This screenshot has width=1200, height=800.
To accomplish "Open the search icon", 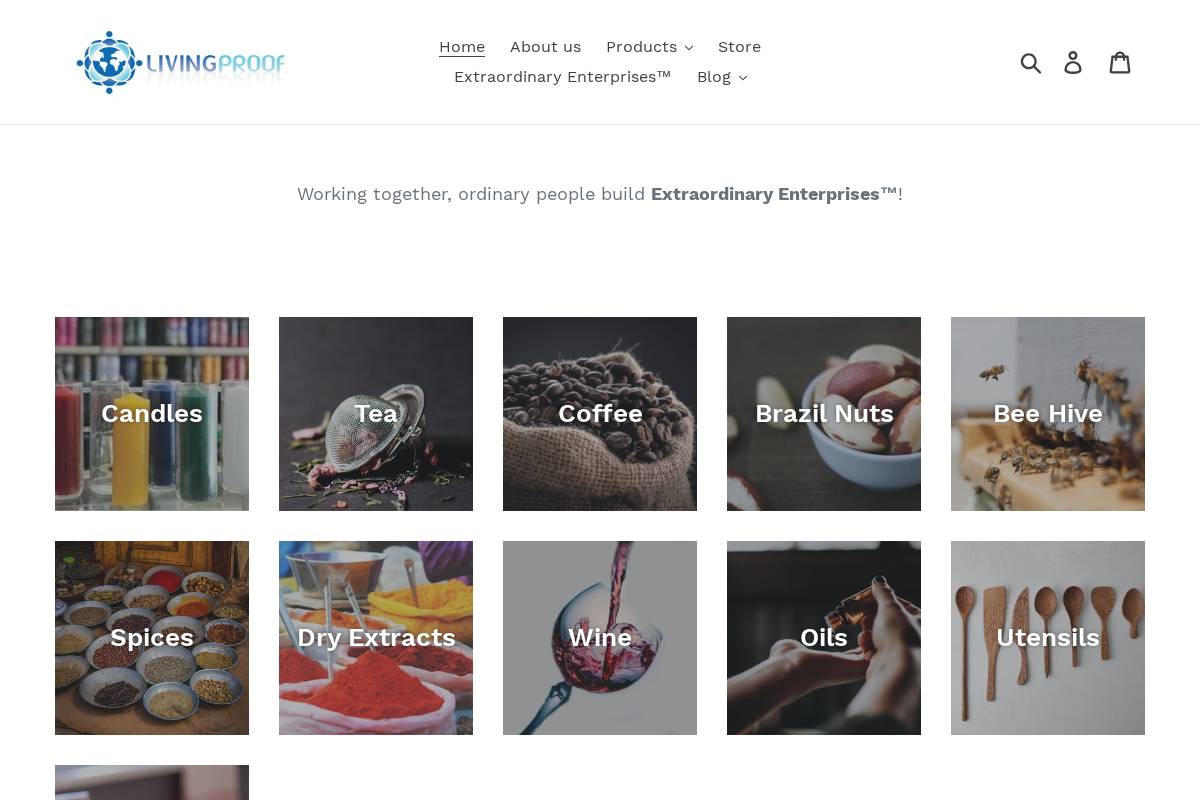I will 1031,63.
